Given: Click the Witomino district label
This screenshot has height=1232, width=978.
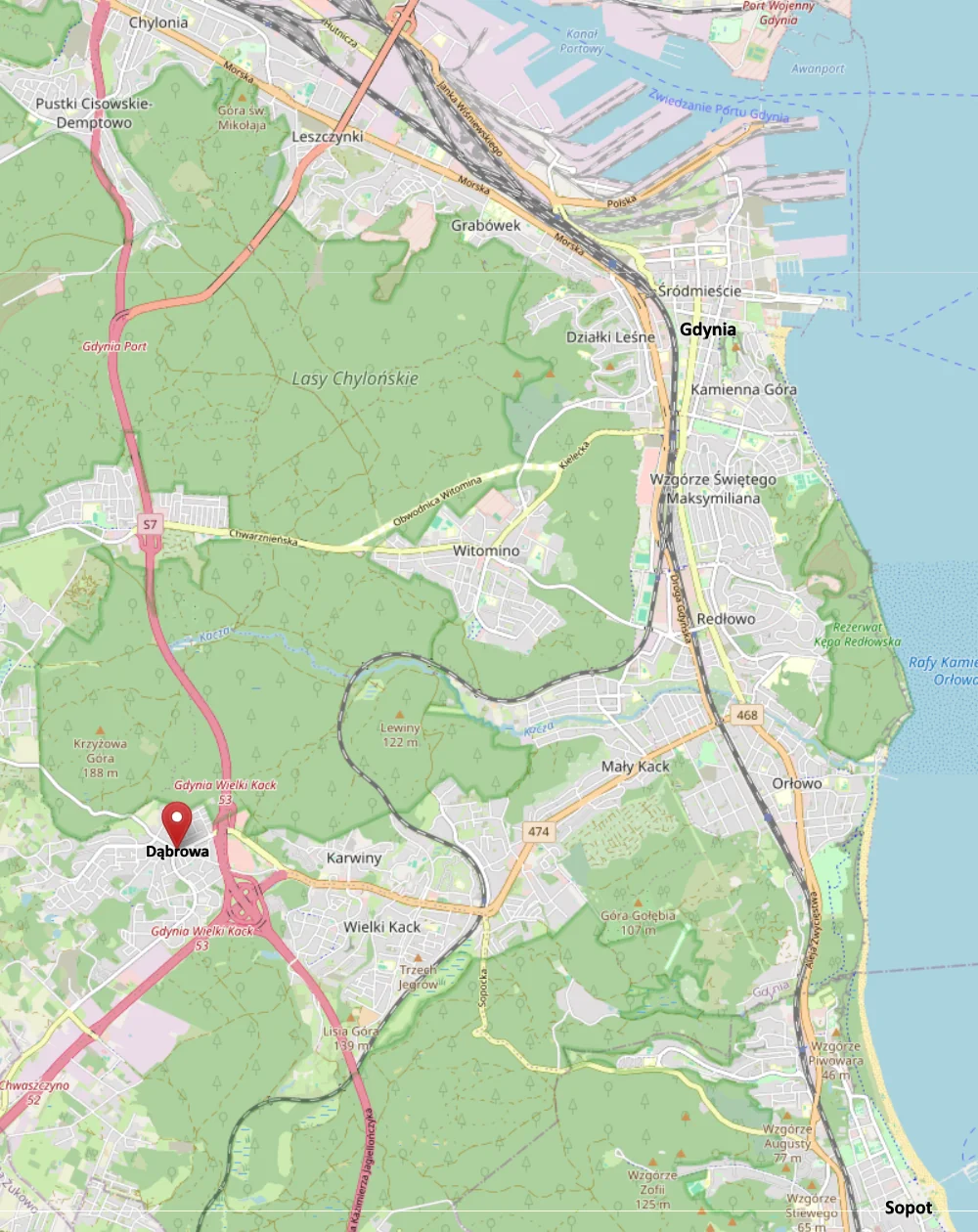Looking at the screenshot, I should coord(486,550).
